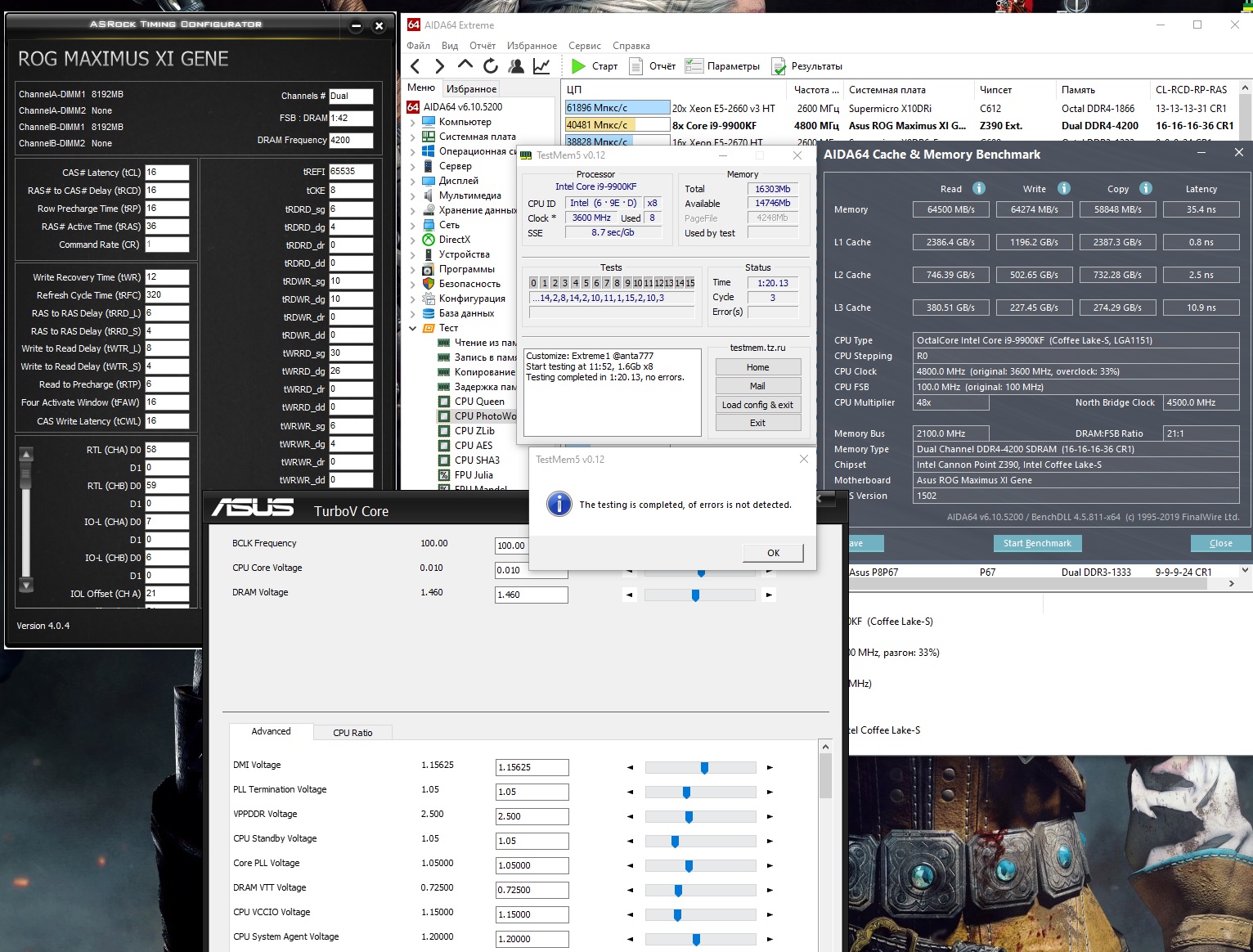Expand the Сервер tree node

(413, 166)
